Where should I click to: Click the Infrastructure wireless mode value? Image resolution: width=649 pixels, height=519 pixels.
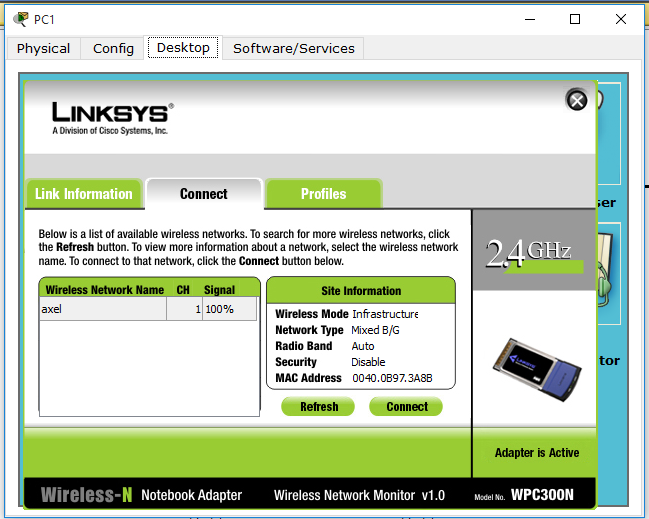[x=385, y=314]
